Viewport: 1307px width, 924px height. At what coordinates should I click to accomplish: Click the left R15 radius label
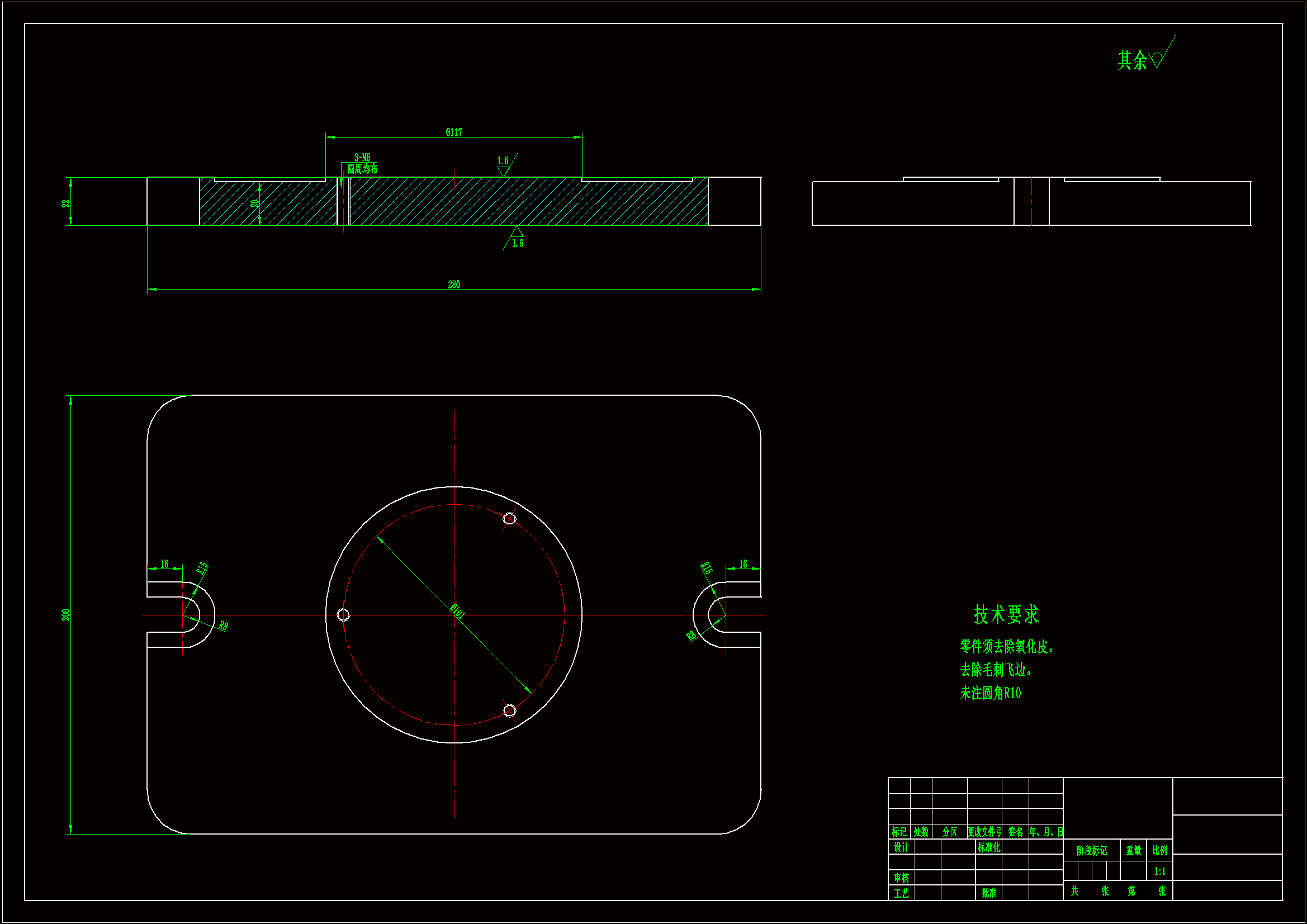point(202,567)
